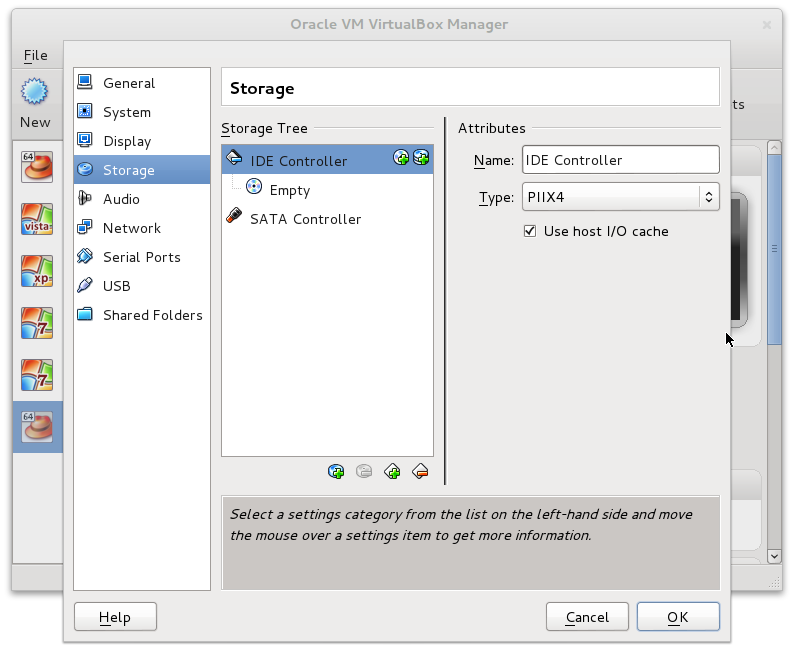The width and height of the screenshot is (795, 645).
Task: Click the controller Name text field
Action: (x=620, y=160)
